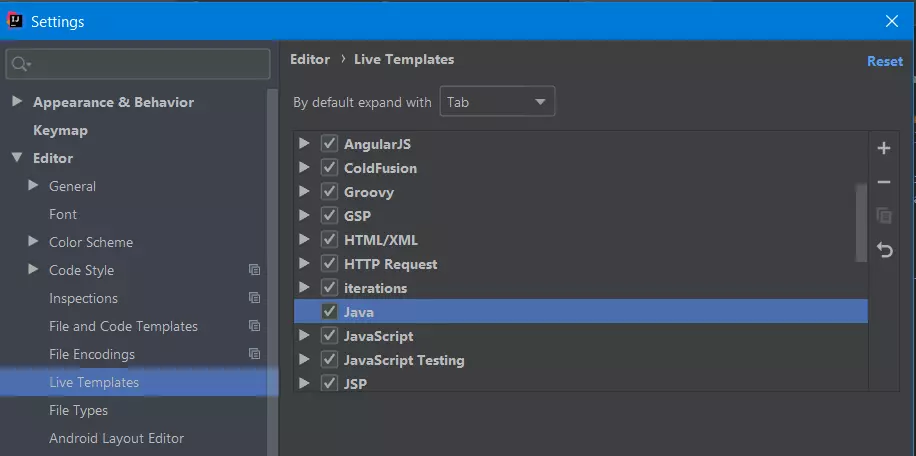Toggle the AngularJS group checkbox

(329, 144)
